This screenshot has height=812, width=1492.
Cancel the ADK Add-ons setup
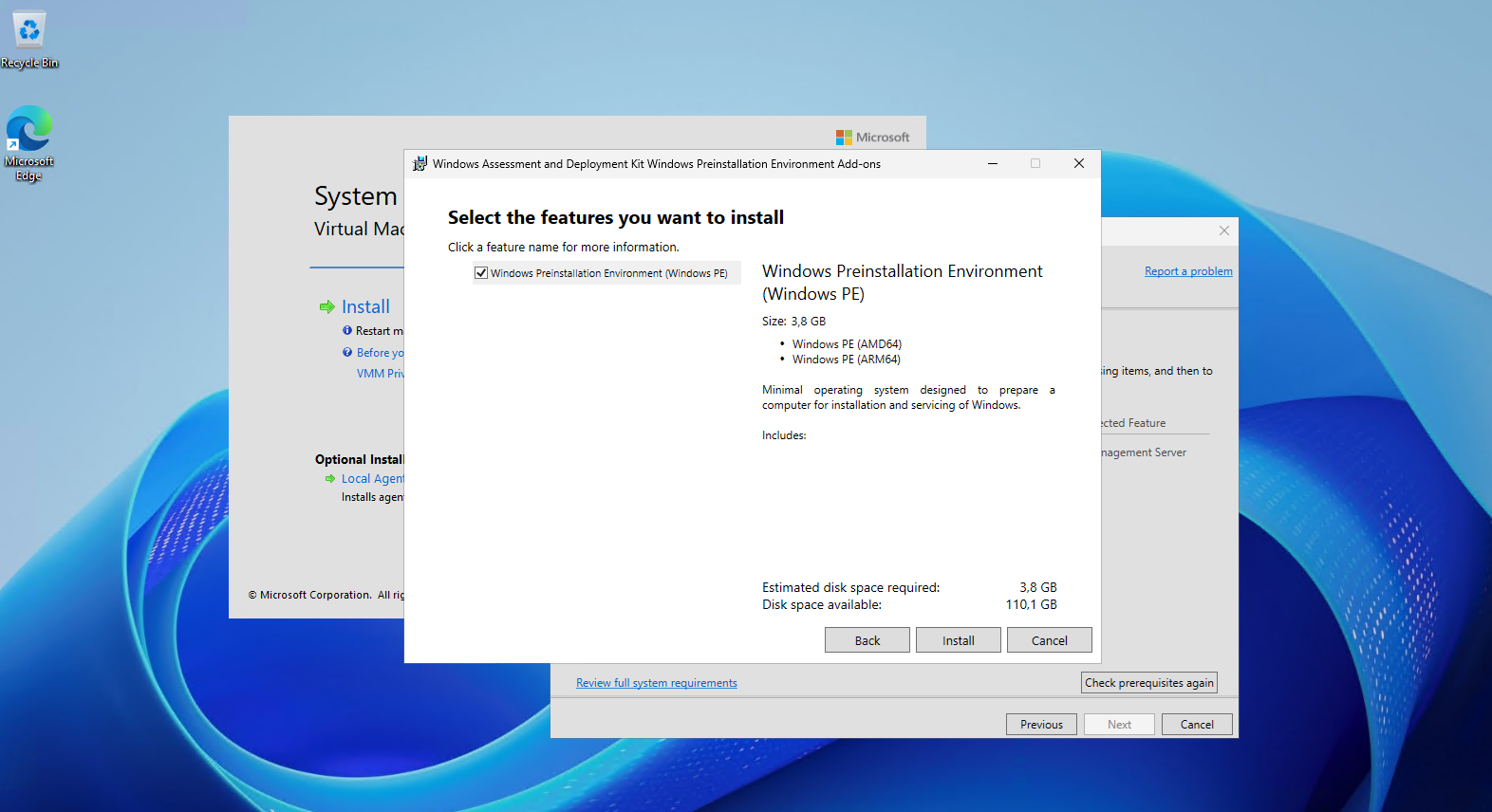pos(1050,640)
